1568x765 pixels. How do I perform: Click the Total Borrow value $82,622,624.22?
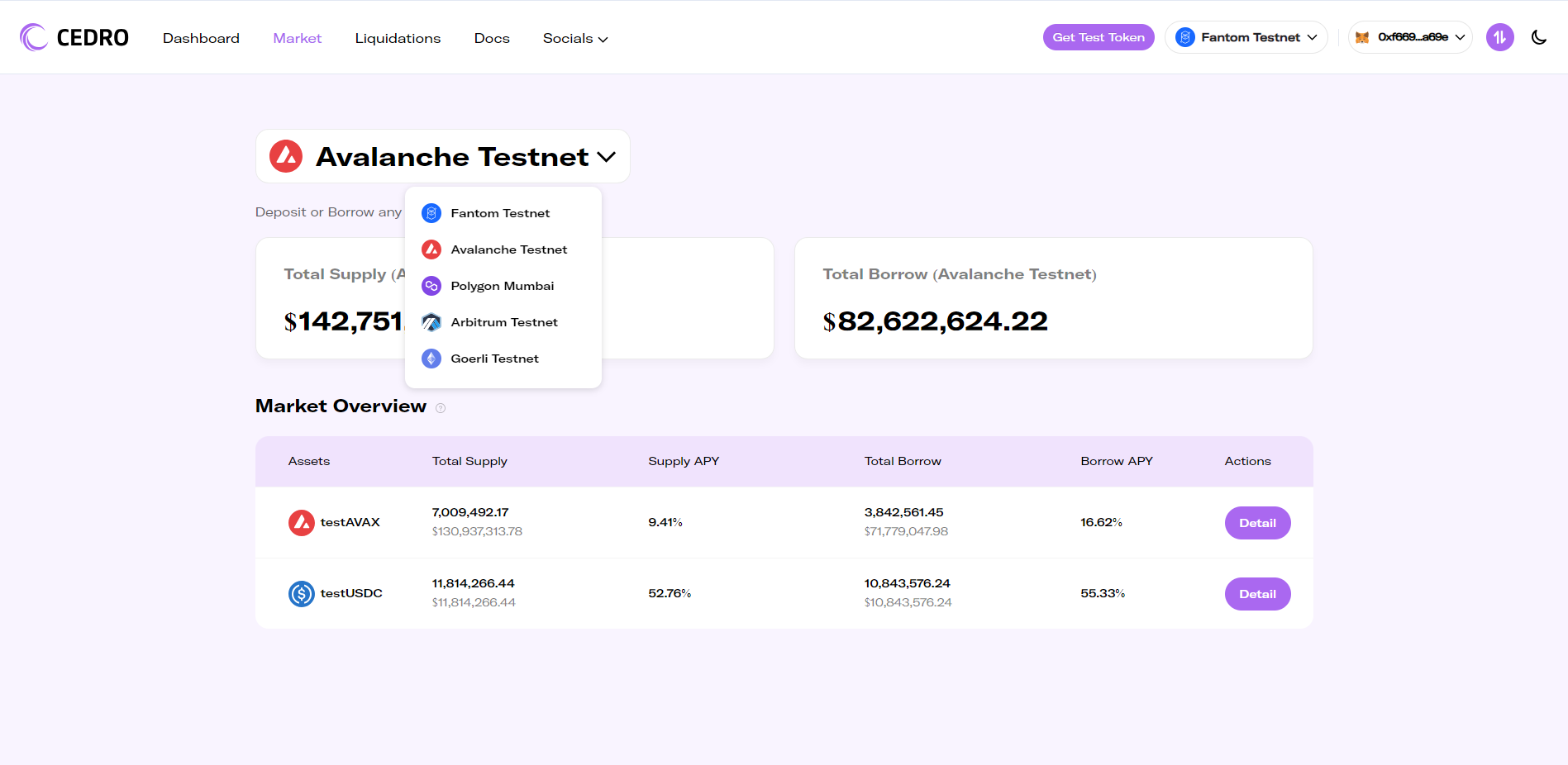click(x=935, y=321)
